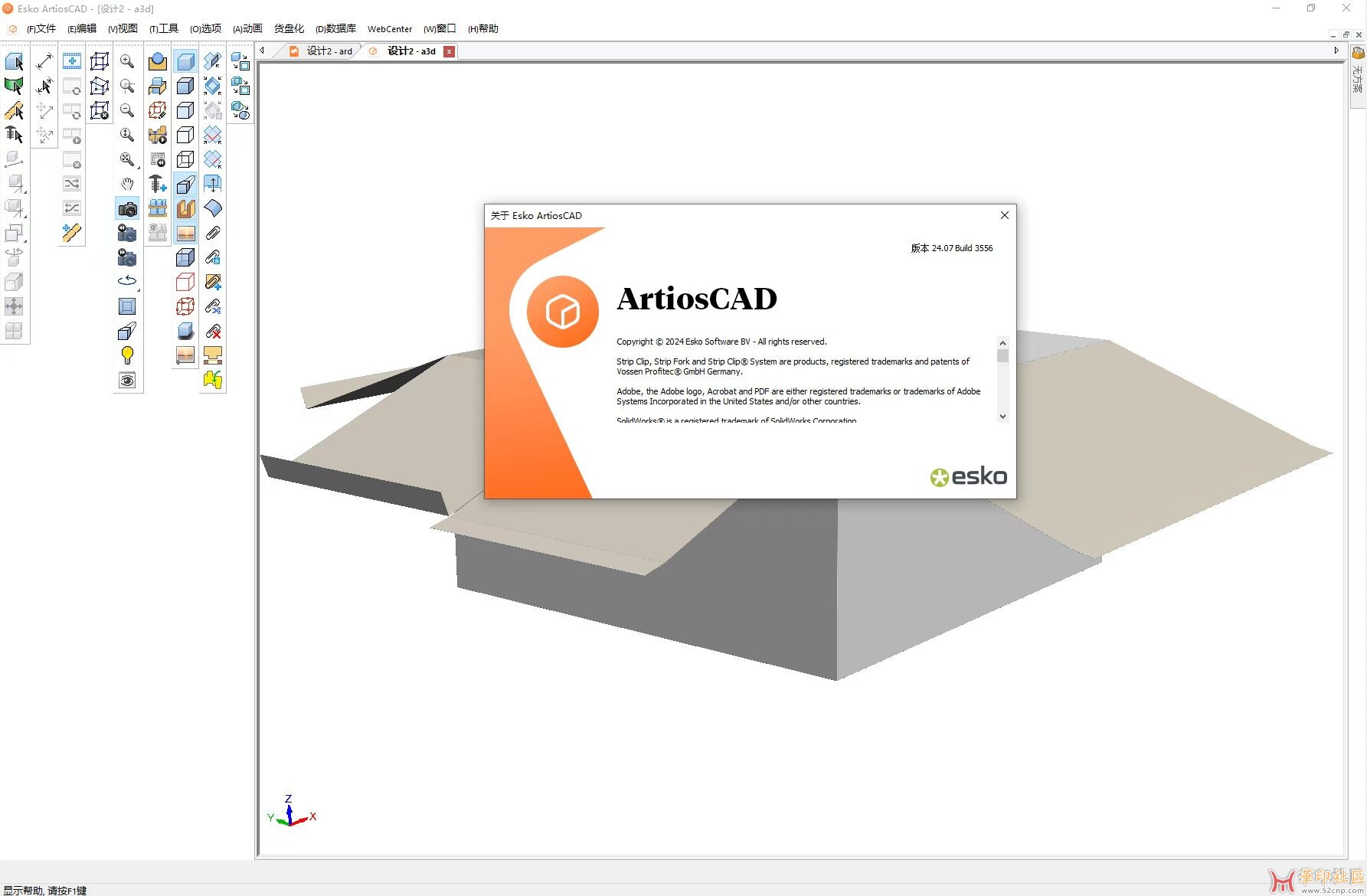Open the WebCenter menu
Image resolution: width=1367 pixels, height=896 pixels.
coord(390,29)
